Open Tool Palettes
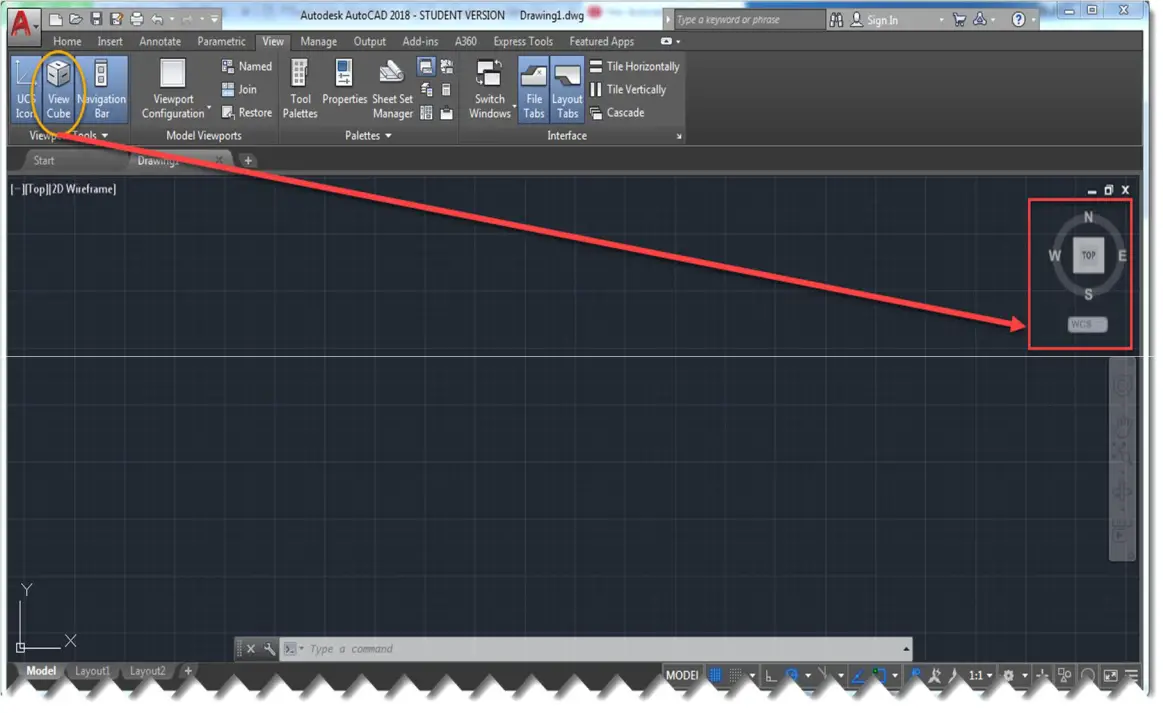1163x713 pixels. [300, 89]
